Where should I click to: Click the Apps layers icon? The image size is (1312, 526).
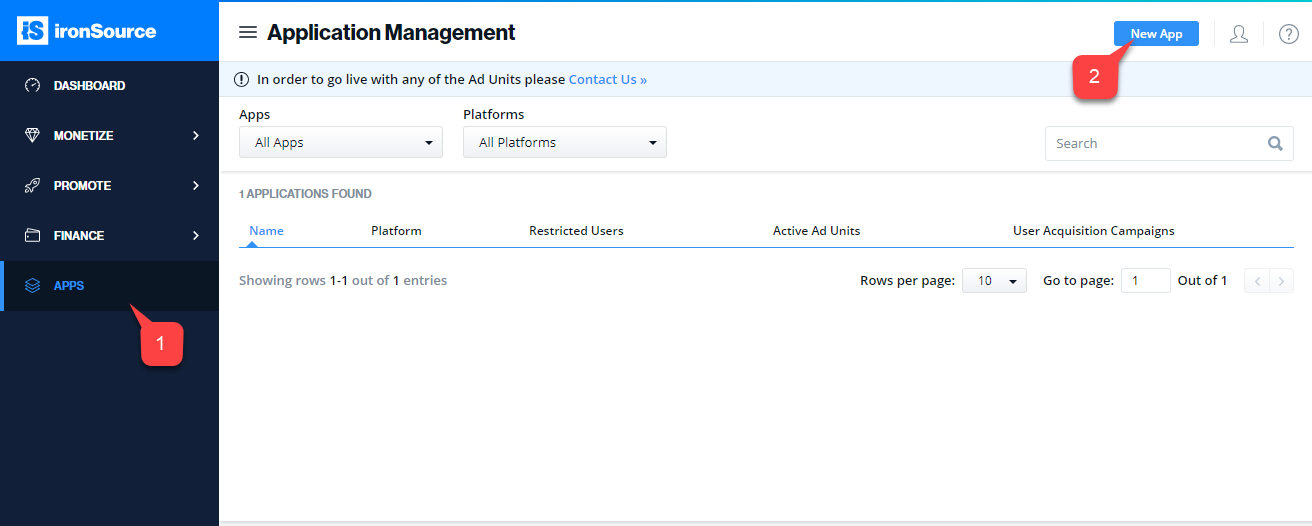click(33, 286)
